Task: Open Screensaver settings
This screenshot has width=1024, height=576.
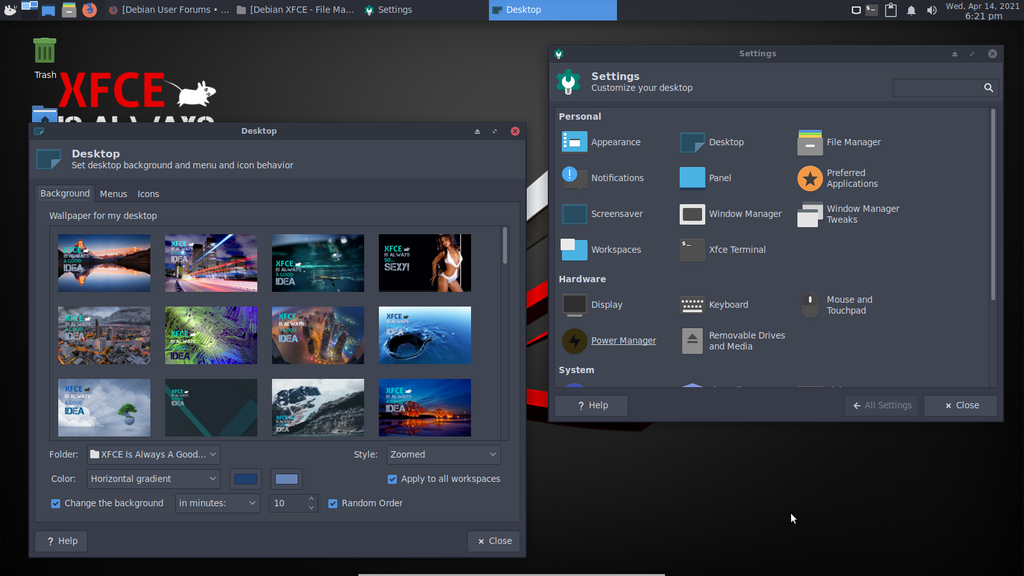Action: [x=602, y=214]
